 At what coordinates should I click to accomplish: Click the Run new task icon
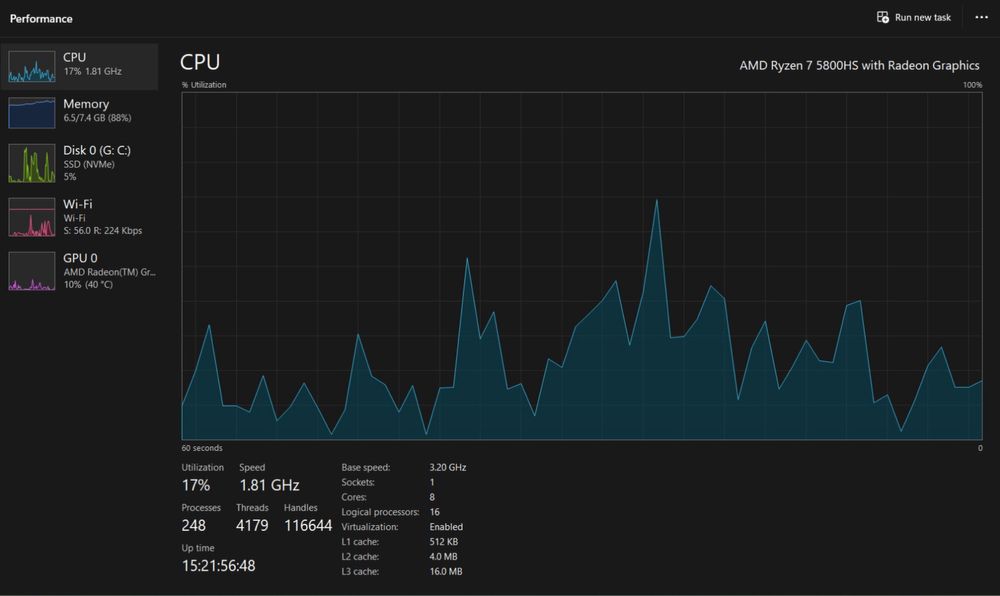point(883,17)
